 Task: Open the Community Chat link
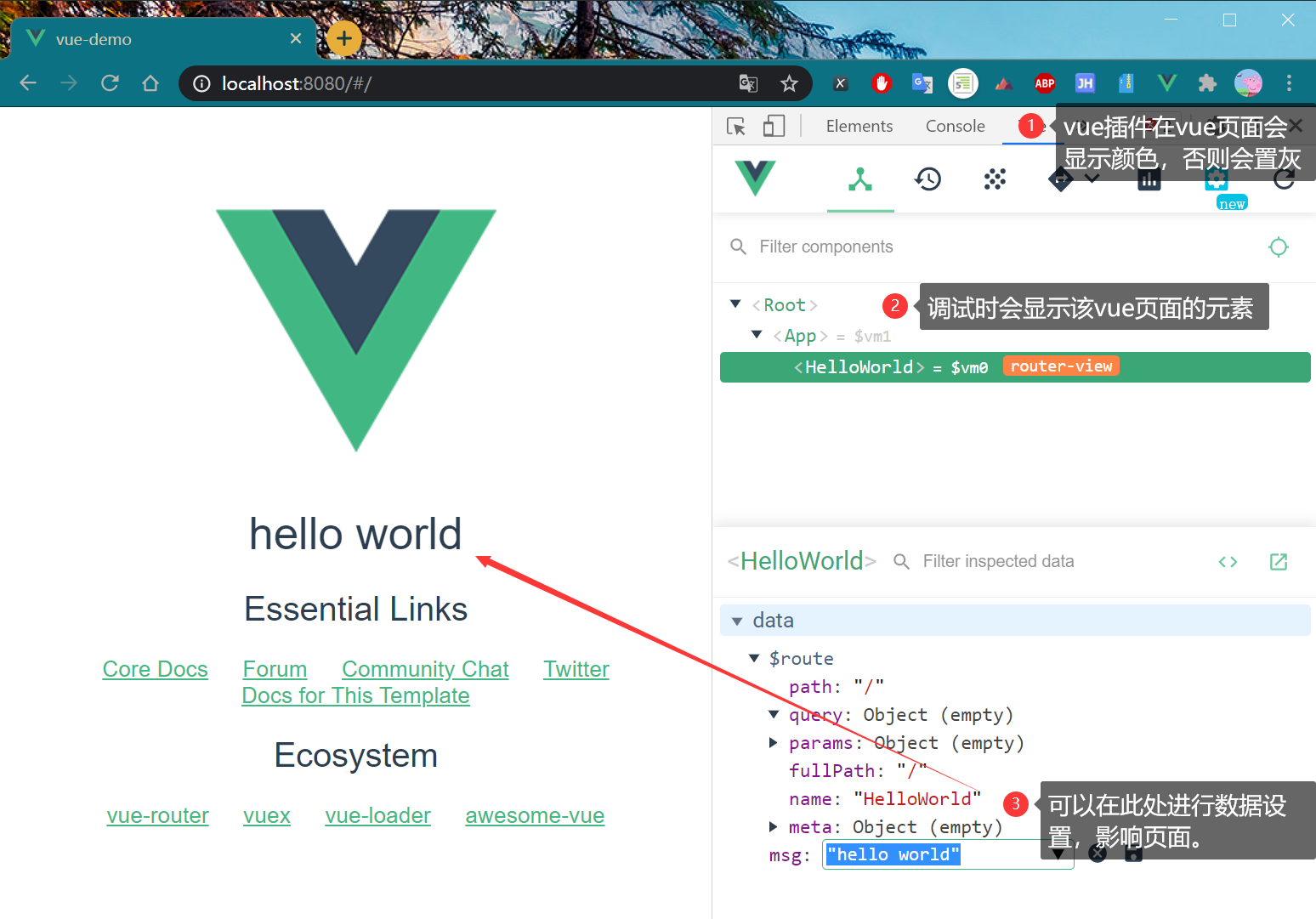425,669
